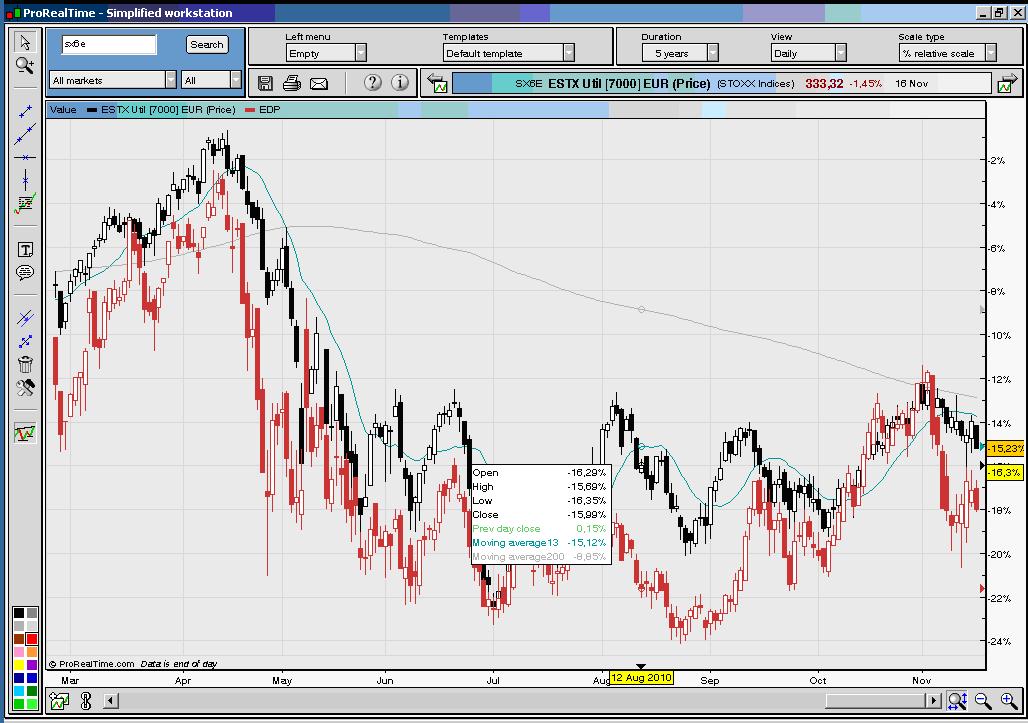The height and width of the screenshot is (723, 1028).
Task: Click the chart indicator icon in left toolbar
Action: click(25, 433)
